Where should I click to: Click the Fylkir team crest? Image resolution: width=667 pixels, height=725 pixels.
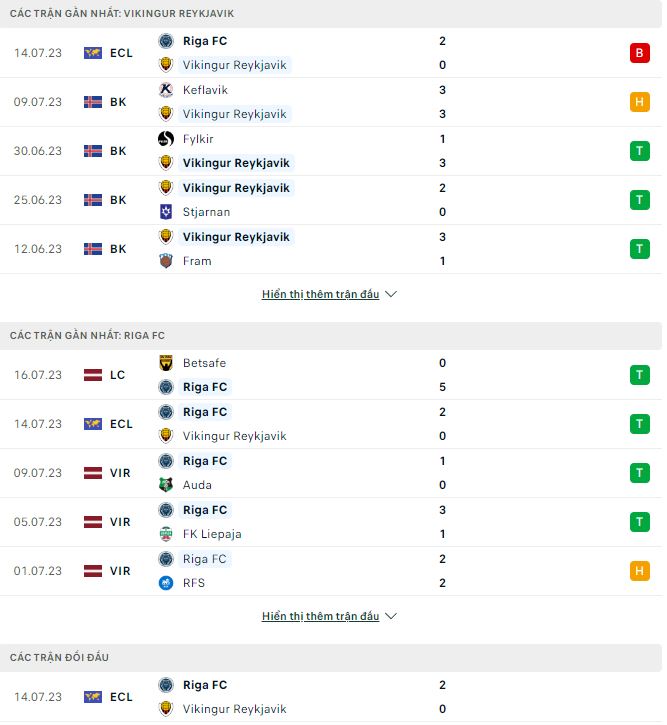166,139
